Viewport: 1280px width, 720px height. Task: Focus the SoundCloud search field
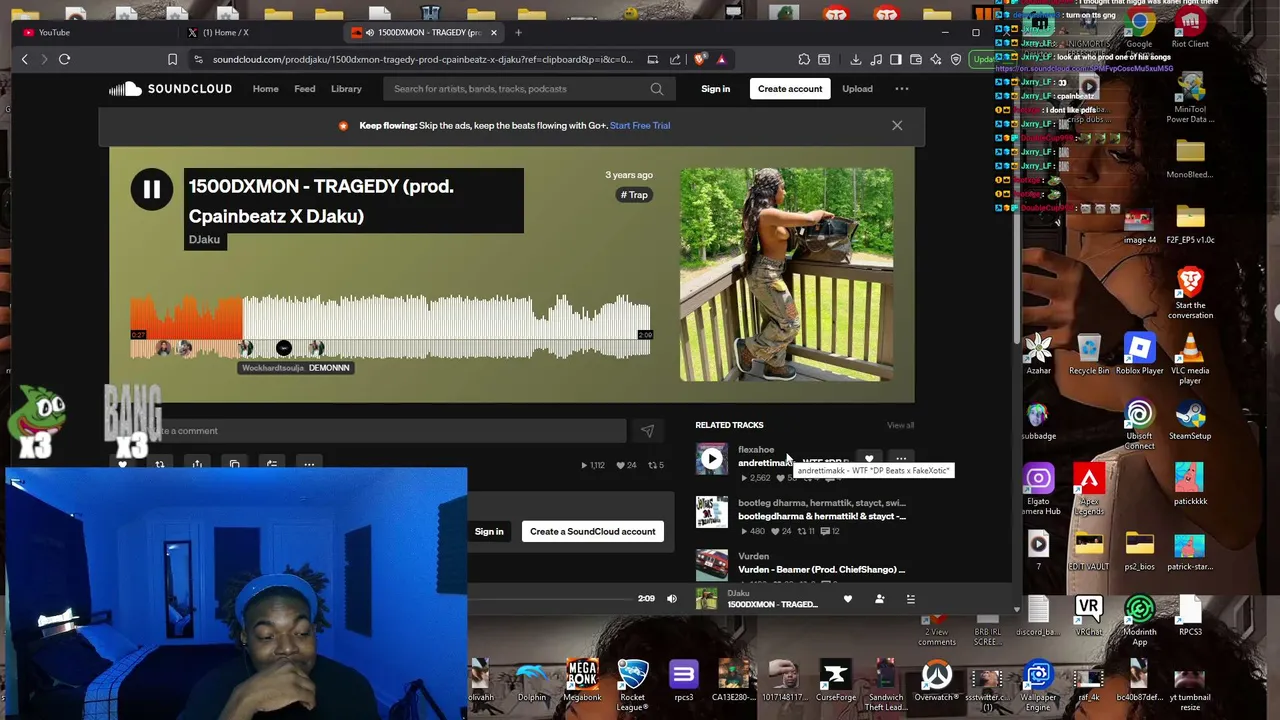520,89
